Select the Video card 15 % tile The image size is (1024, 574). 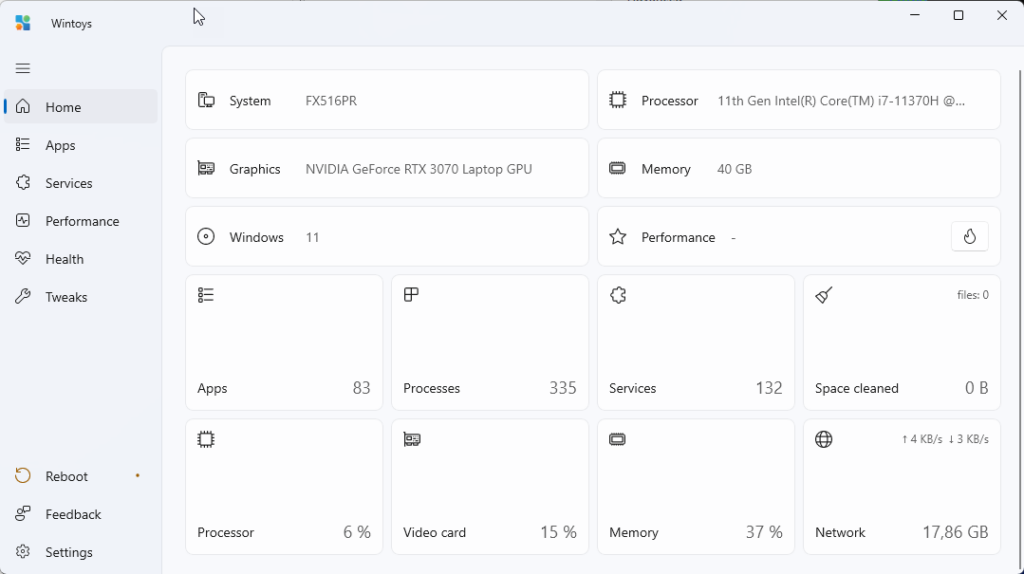pos(490,486)
